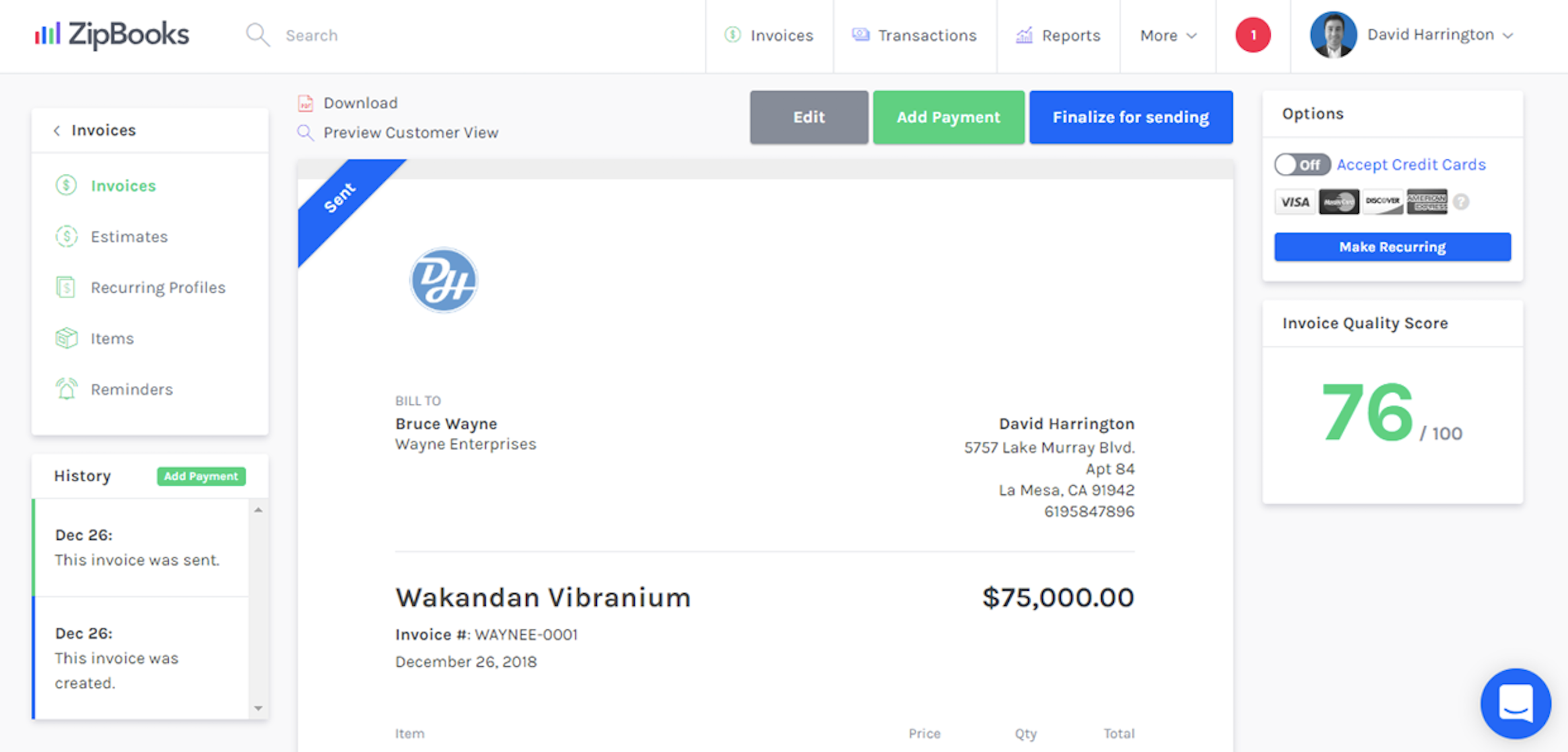
Task: Go back using Invoices chevron
Action: [x=58, y=131]
